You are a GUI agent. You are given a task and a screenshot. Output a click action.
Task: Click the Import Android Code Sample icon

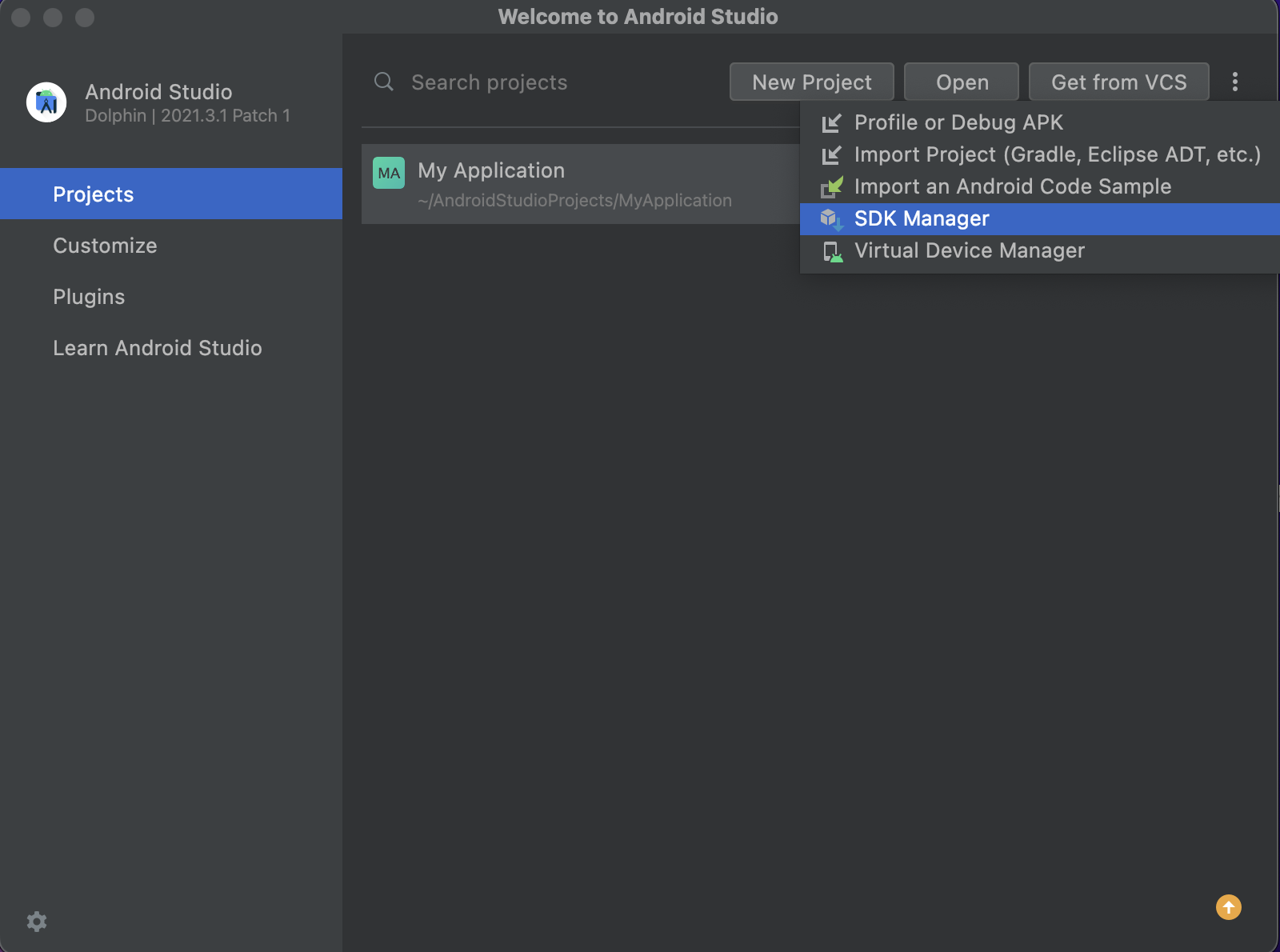click(x=832, y=186)
